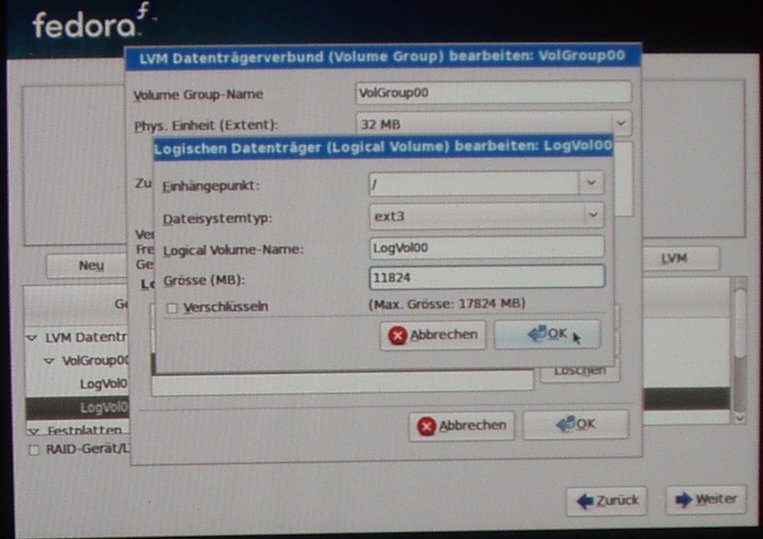Go back with the Zurück button

coord(606,499)
